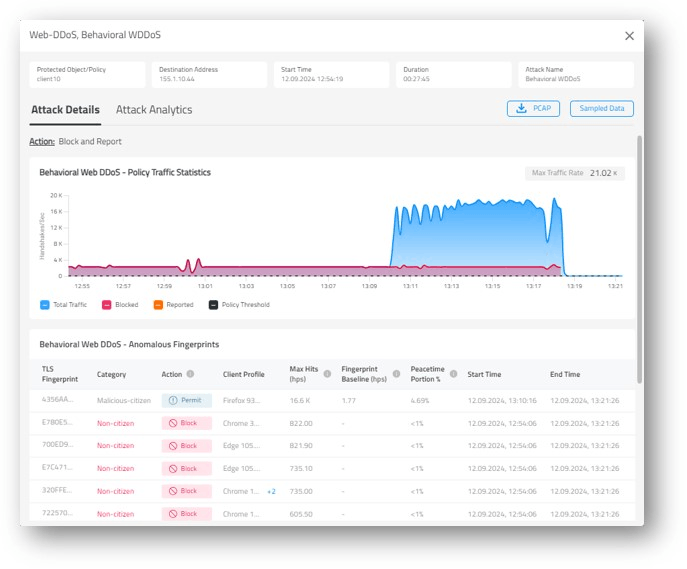Click the 4.69% peacetime portion value

420,401
